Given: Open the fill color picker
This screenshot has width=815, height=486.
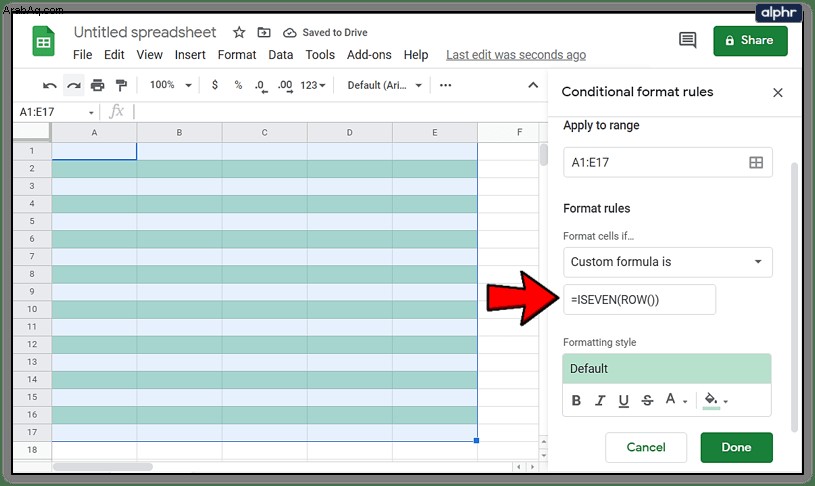Looking at the screenshot, I should point(716,400).
